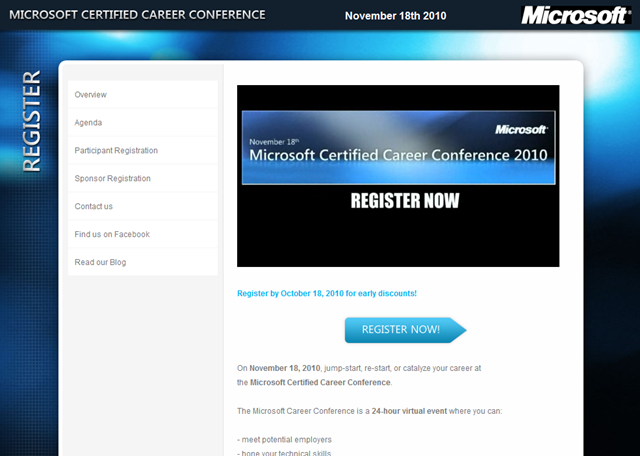Click the November 18th 2010 header date

point(395,17)
